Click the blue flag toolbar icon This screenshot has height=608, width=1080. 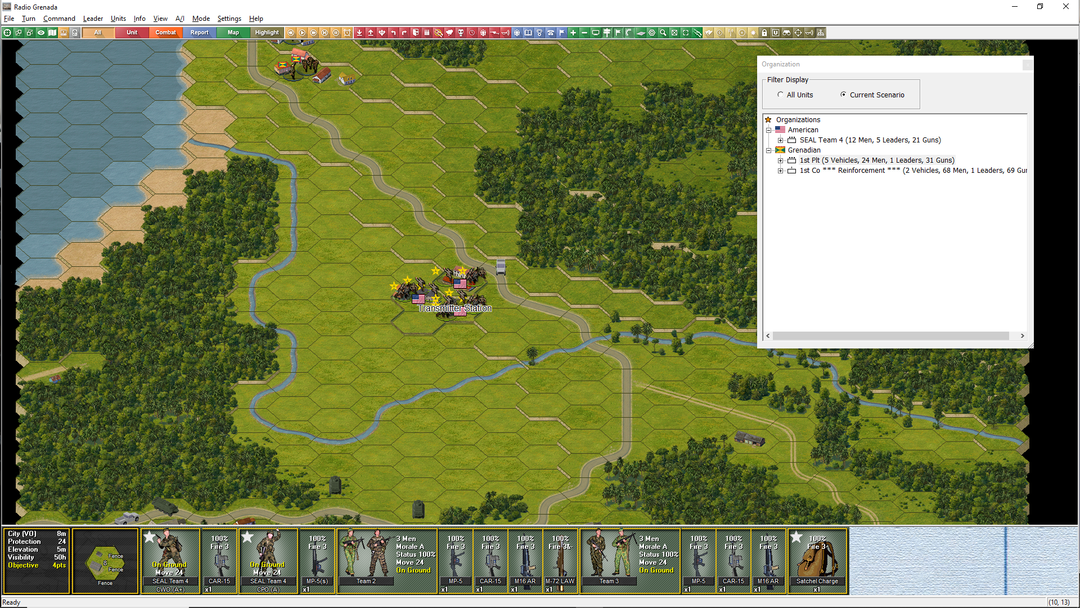click(561, 32)
